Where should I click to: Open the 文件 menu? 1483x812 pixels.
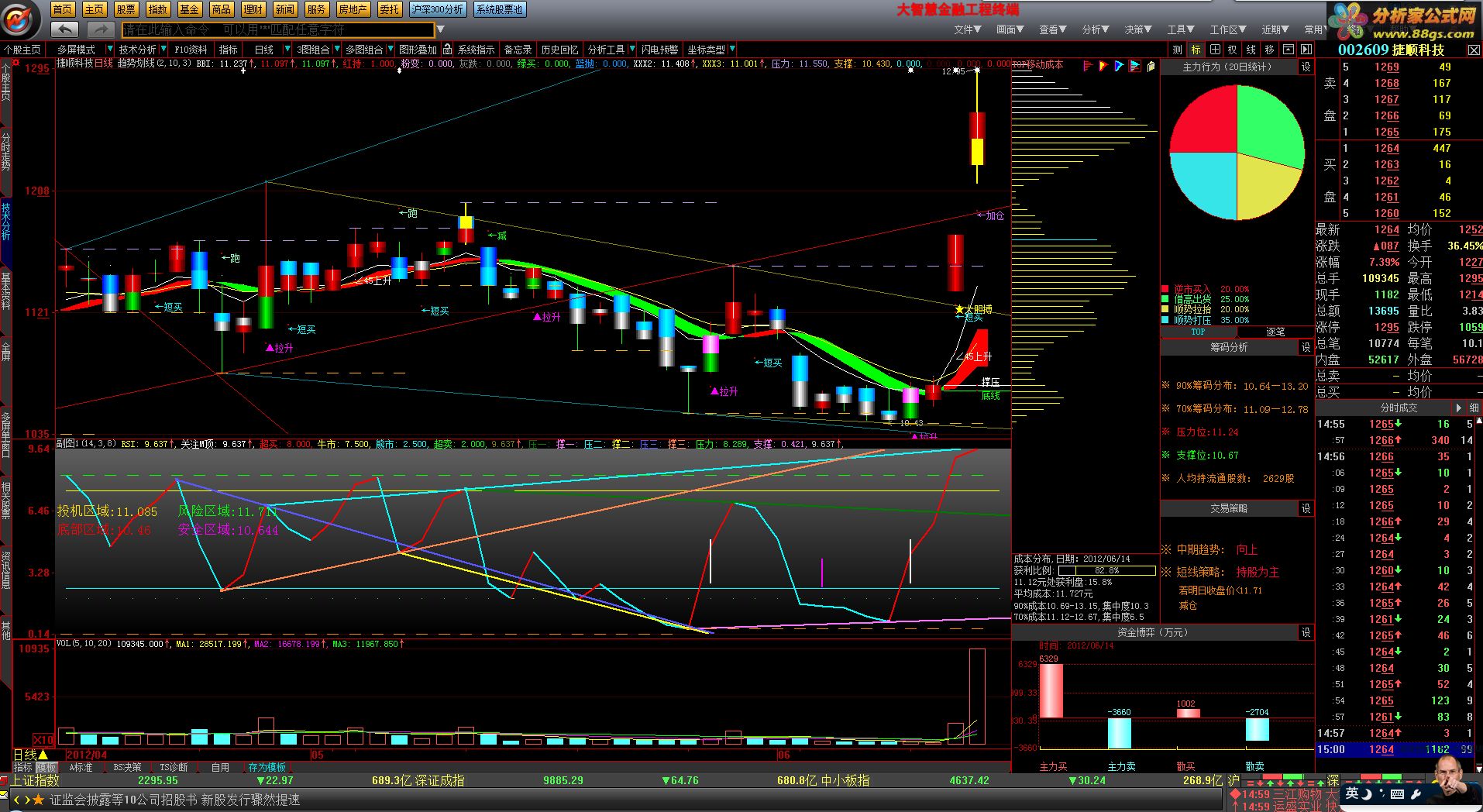pyautogui.click(x=968, y=29)
